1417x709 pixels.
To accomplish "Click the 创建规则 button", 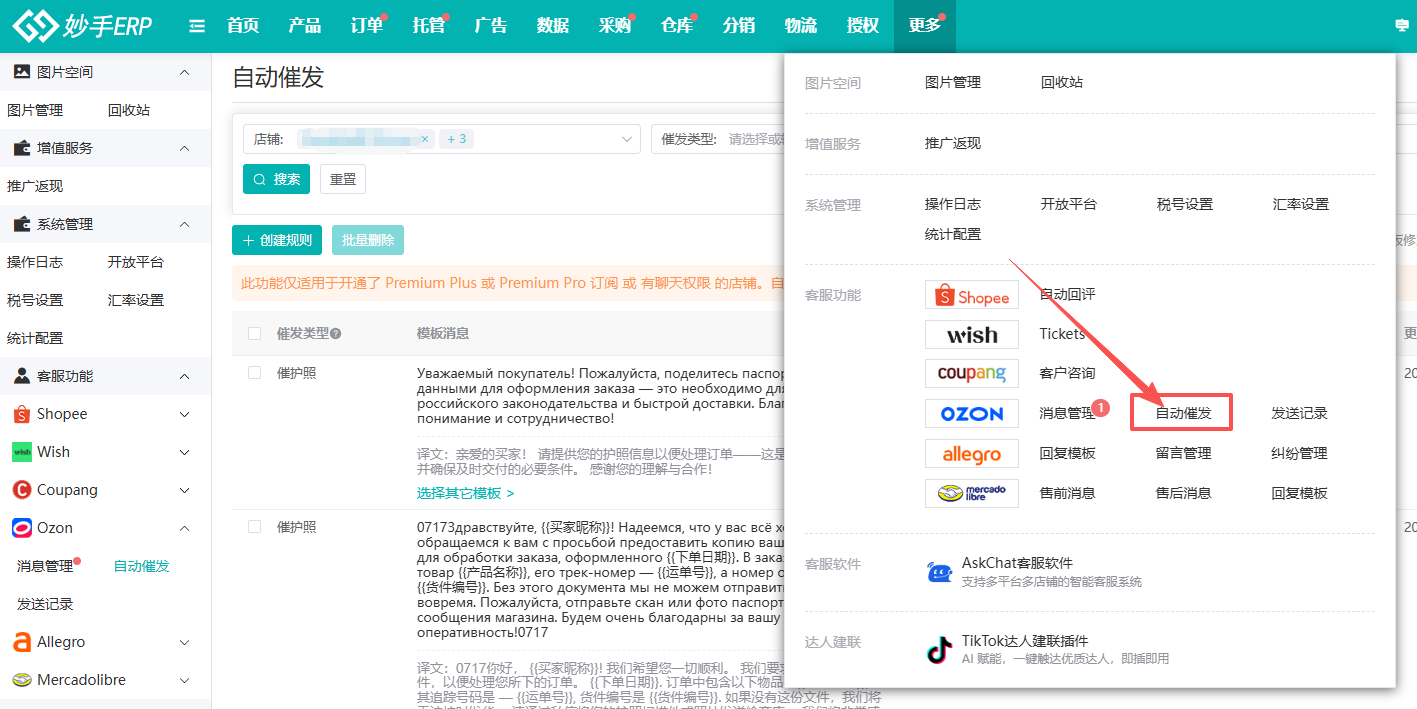I will coord(277,240).
